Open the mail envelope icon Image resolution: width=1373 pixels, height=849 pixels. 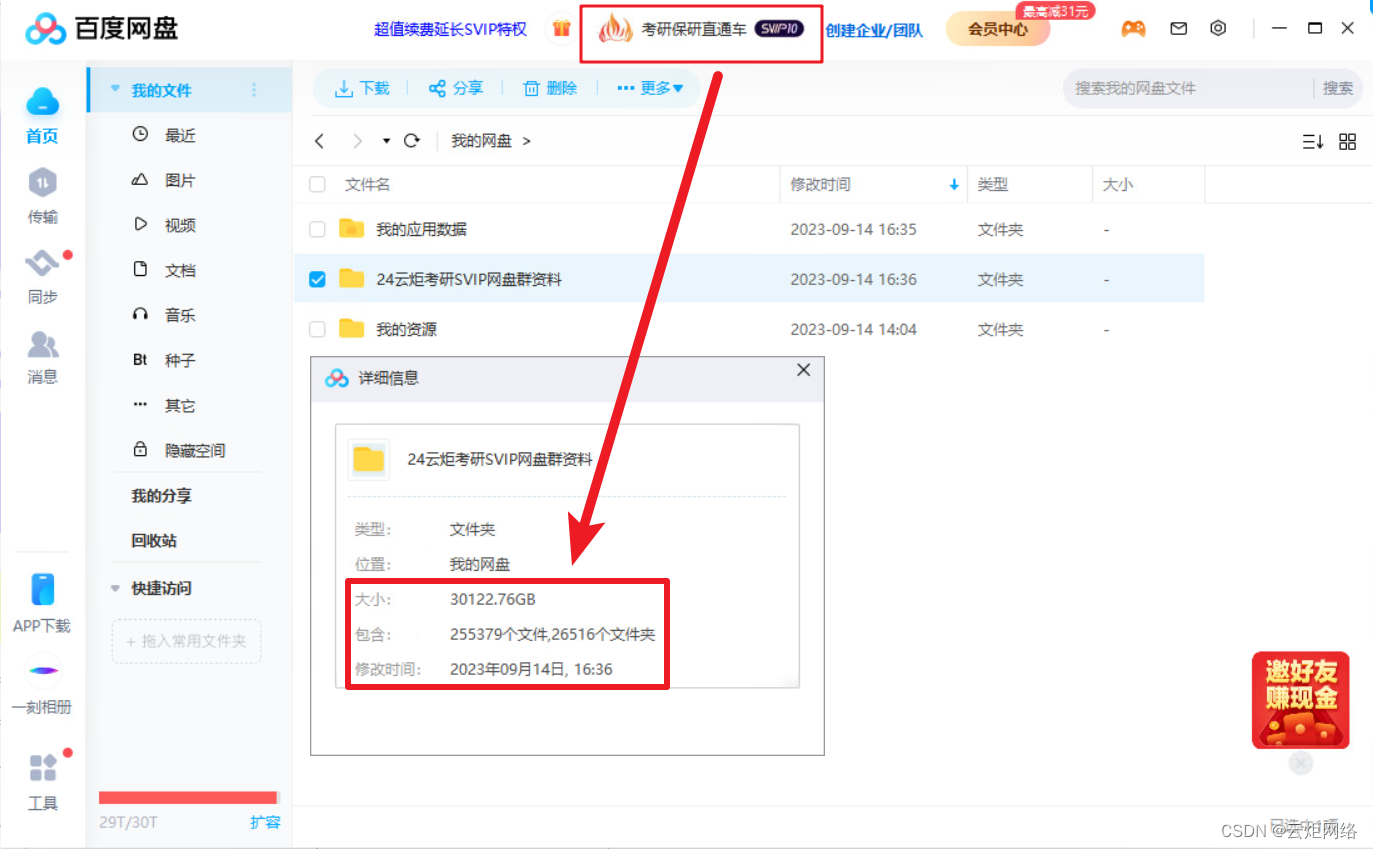point(1179,29)
